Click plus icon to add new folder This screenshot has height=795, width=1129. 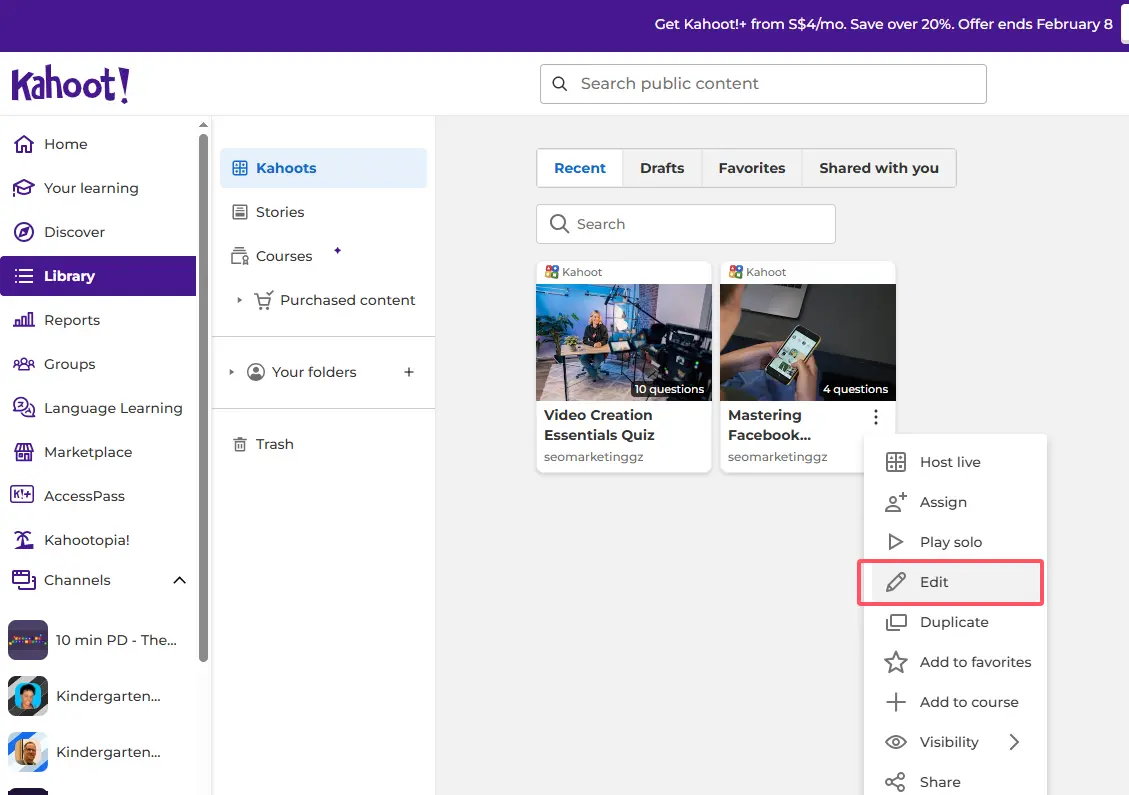click(x=408, y=372)
